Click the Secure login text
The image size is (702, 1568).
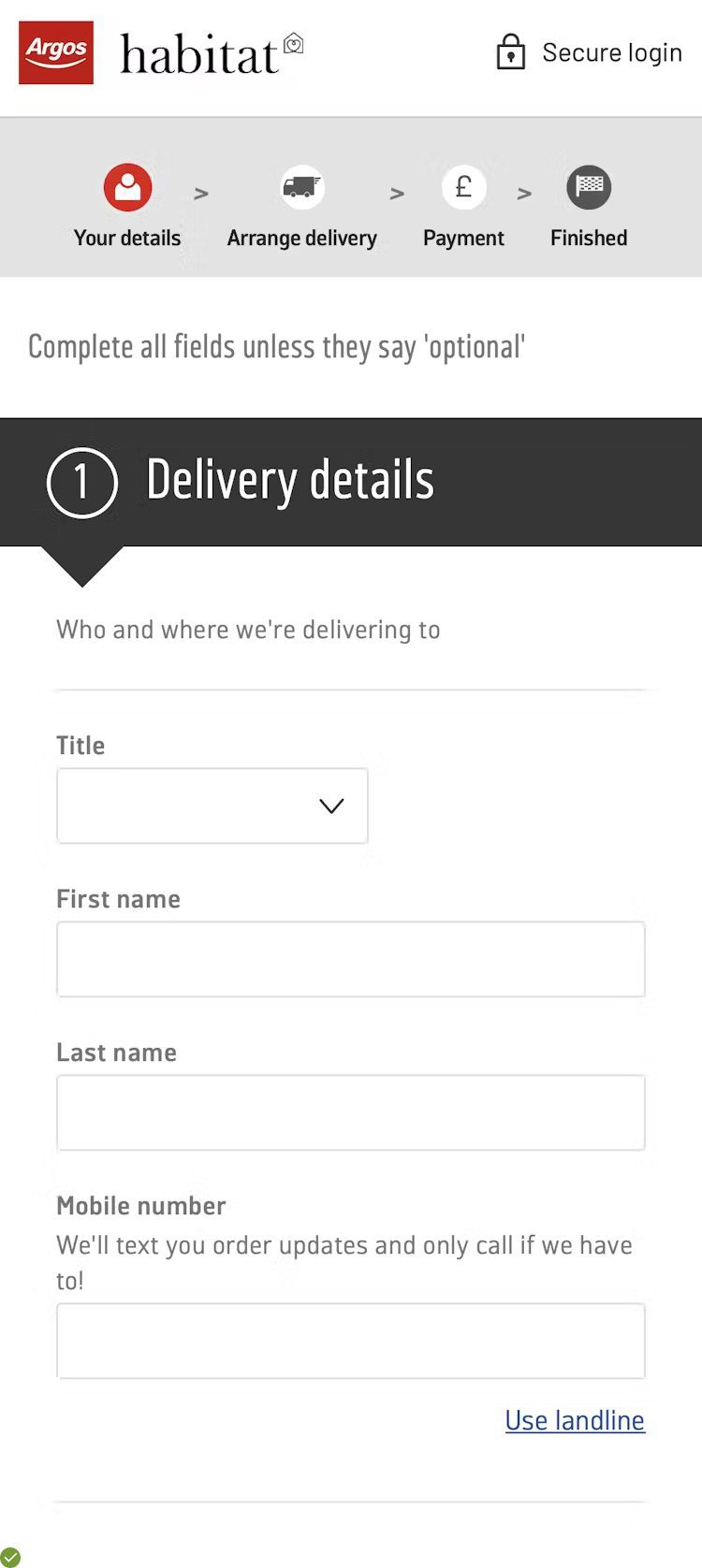tap(612, 53)
